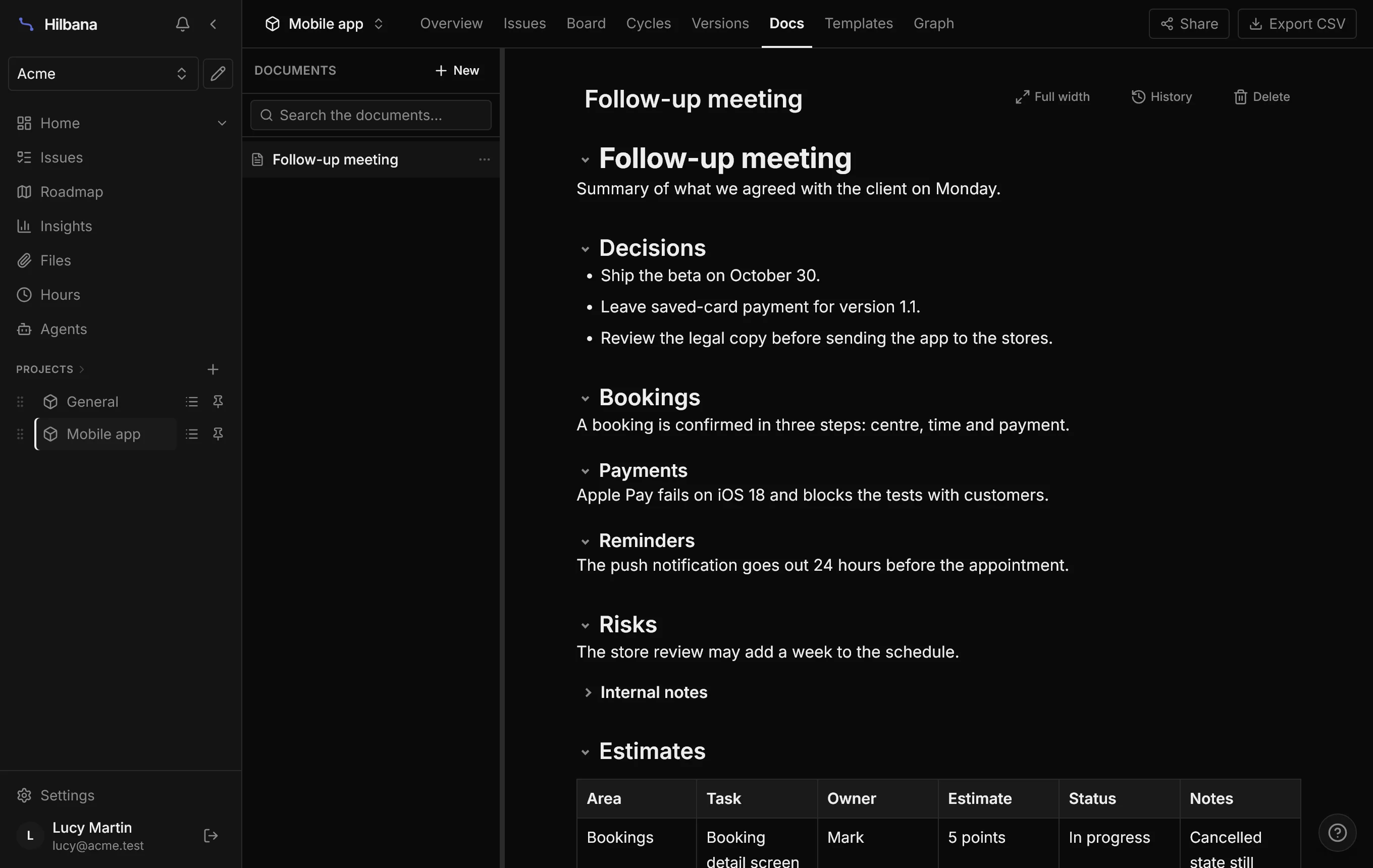Switch to the Templates tab
The width and height of the screenshot is (1373, 868).
[x=858, y=24]
